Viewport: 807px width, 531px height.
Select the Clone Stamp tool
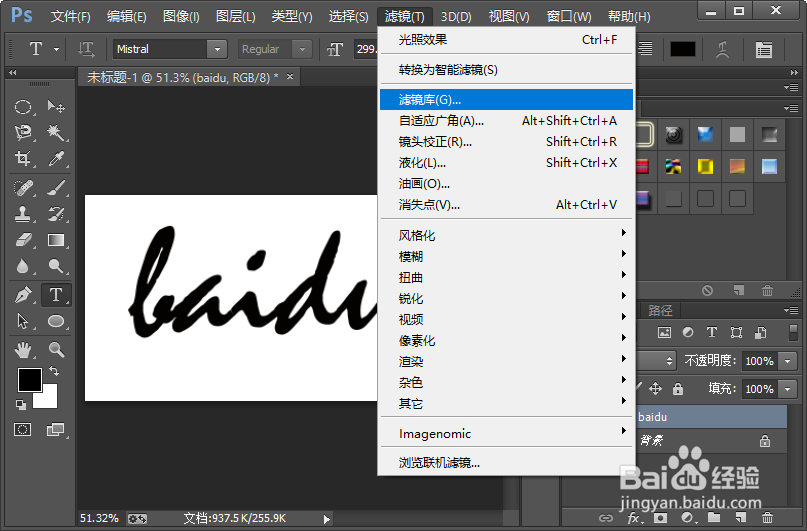click(x=23, y=214)
